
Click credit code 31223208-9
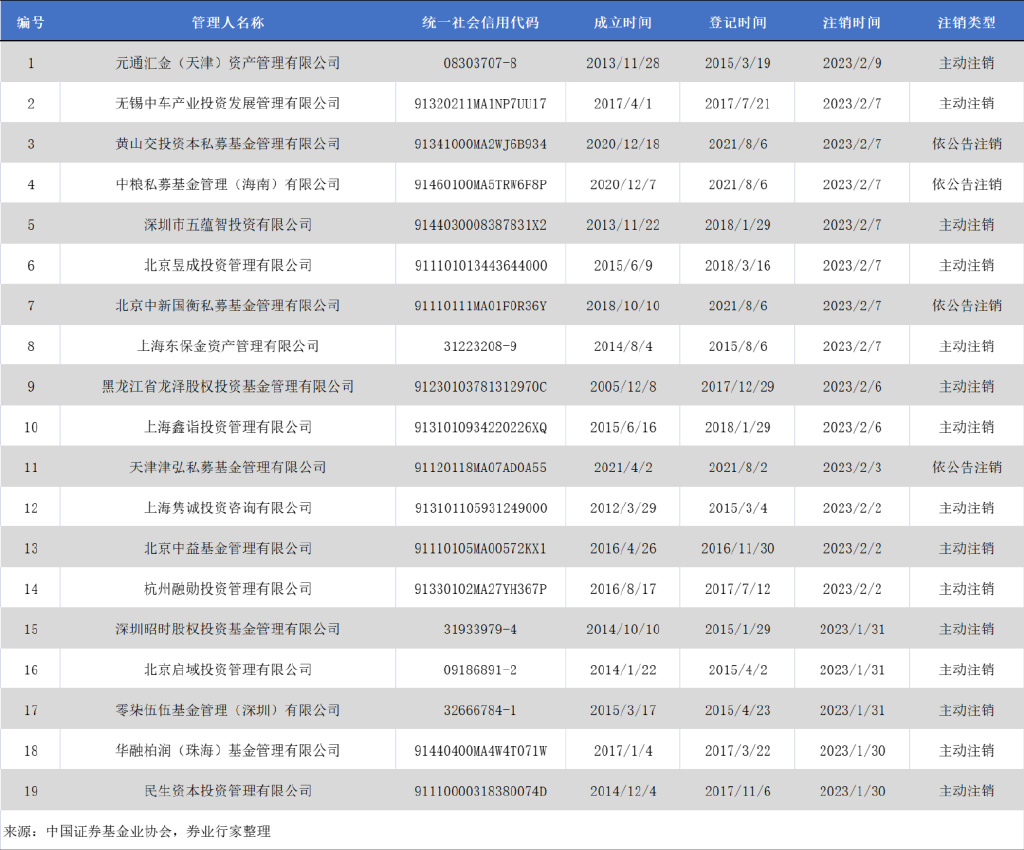click(480, 346)
